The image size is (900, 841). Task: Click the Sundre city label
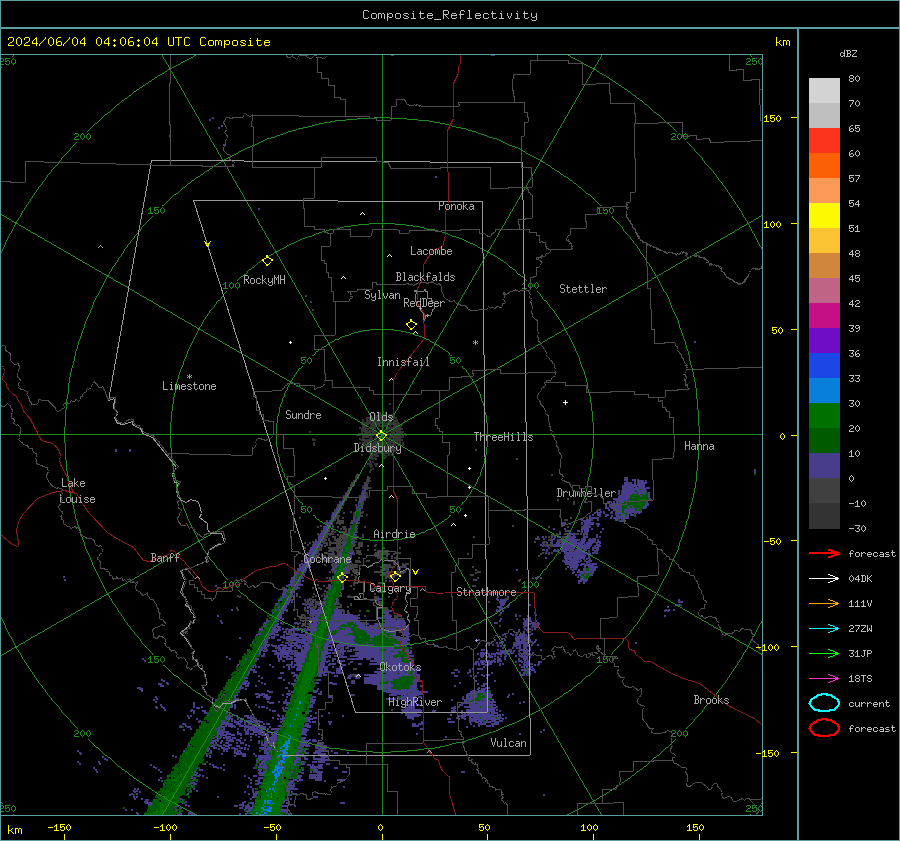click(x=303, y=414)
